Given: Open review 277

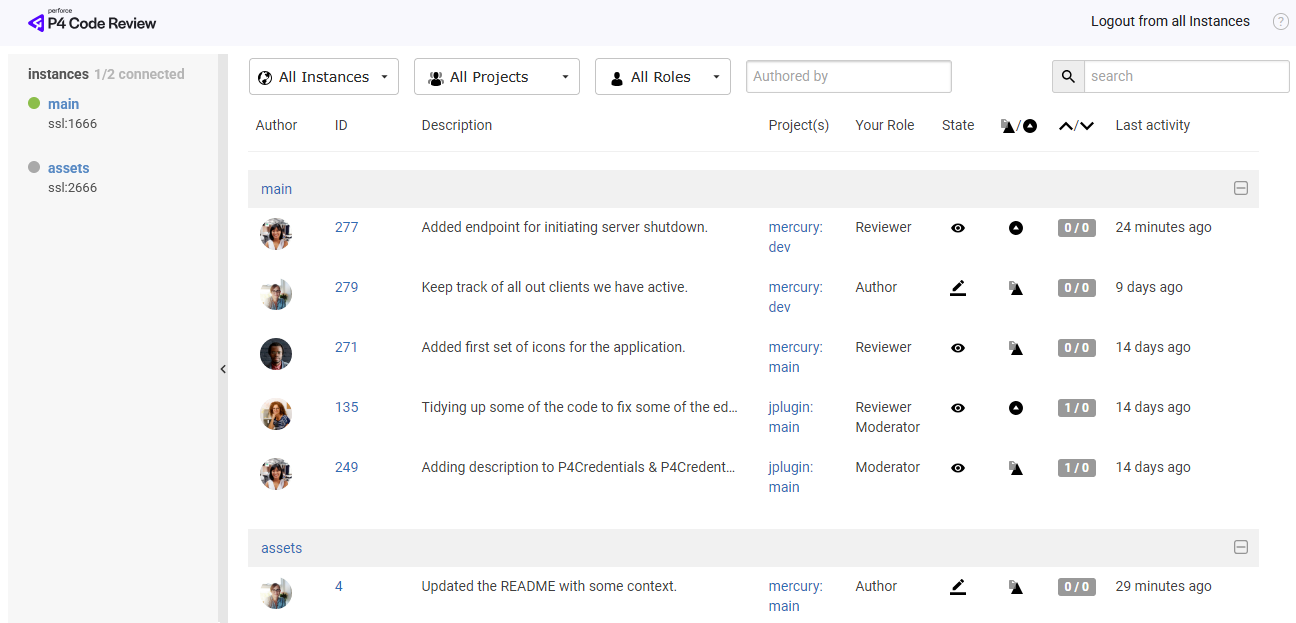Looking at the screenshot, I should point(346,227).
